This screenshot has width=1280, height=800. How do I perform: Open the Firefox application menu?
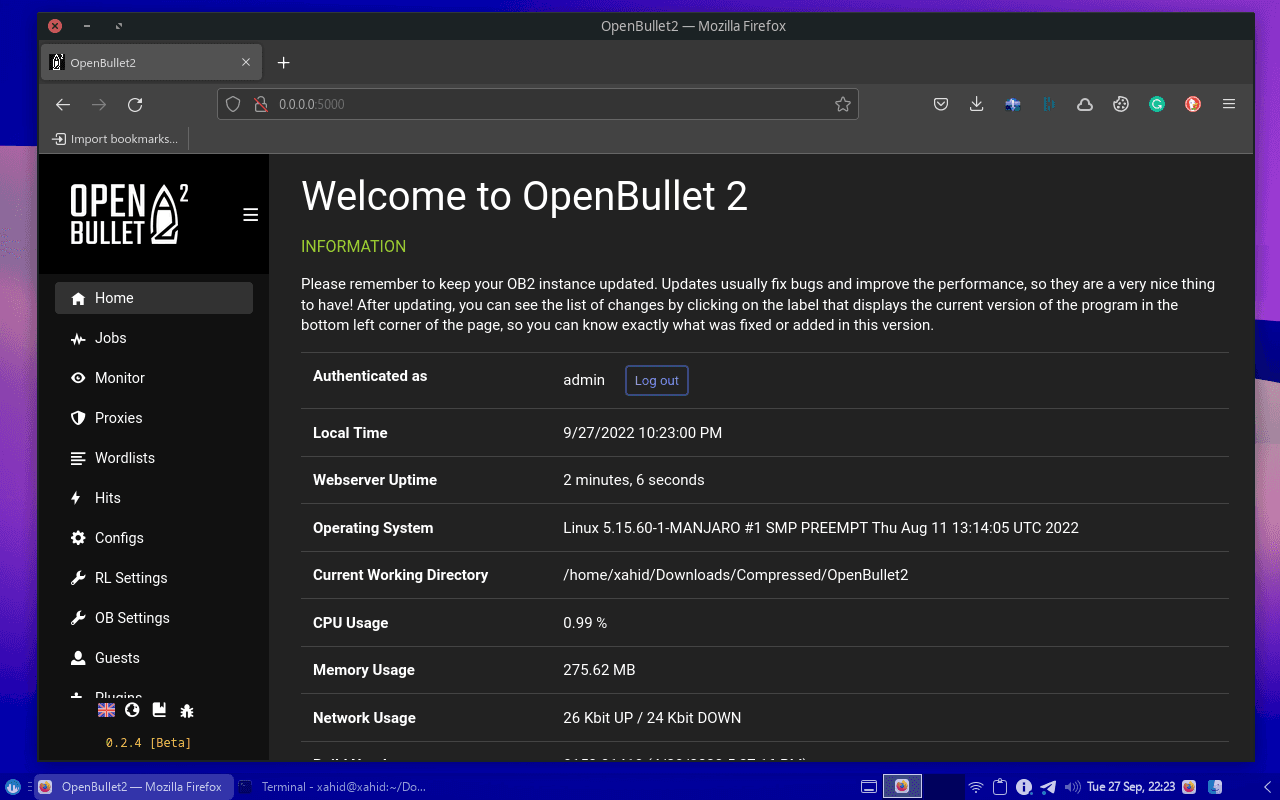[x=1229, y=103]
